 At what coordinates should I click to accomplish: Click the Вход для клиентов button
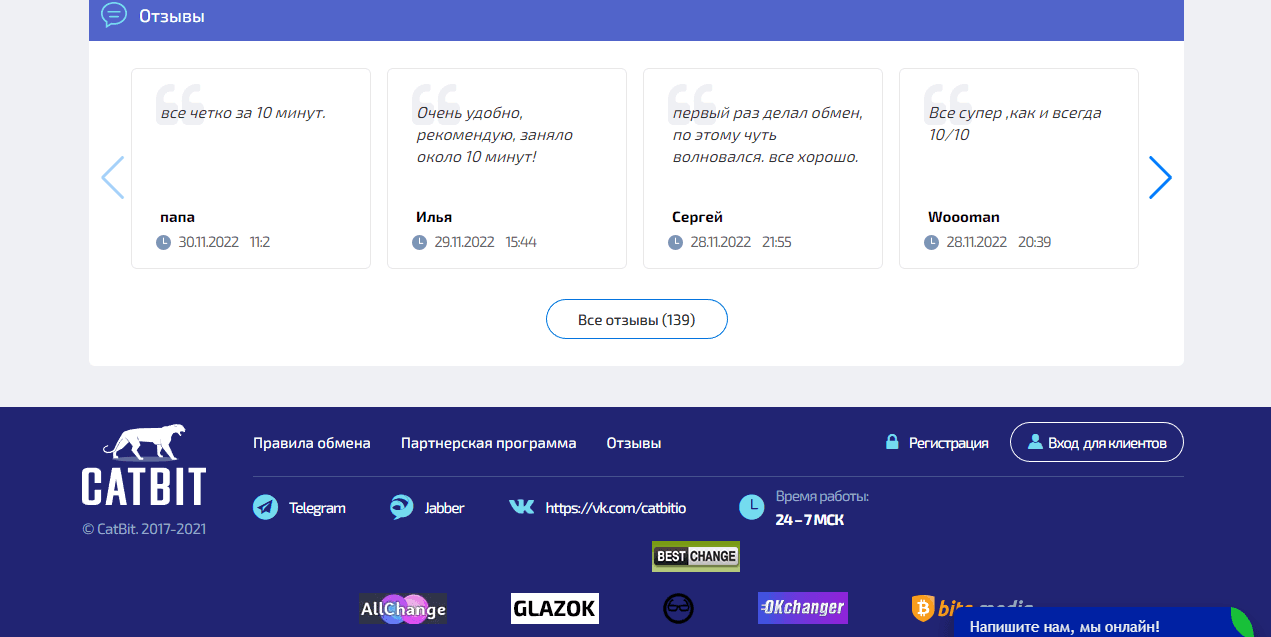pyautogui.click(x=1097, y=441)
